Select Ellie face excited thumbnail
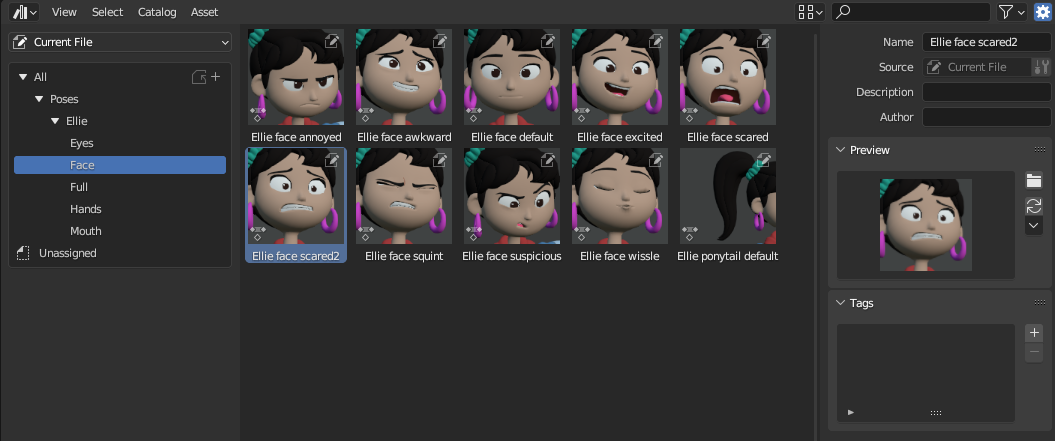 [x=620, y=77]
